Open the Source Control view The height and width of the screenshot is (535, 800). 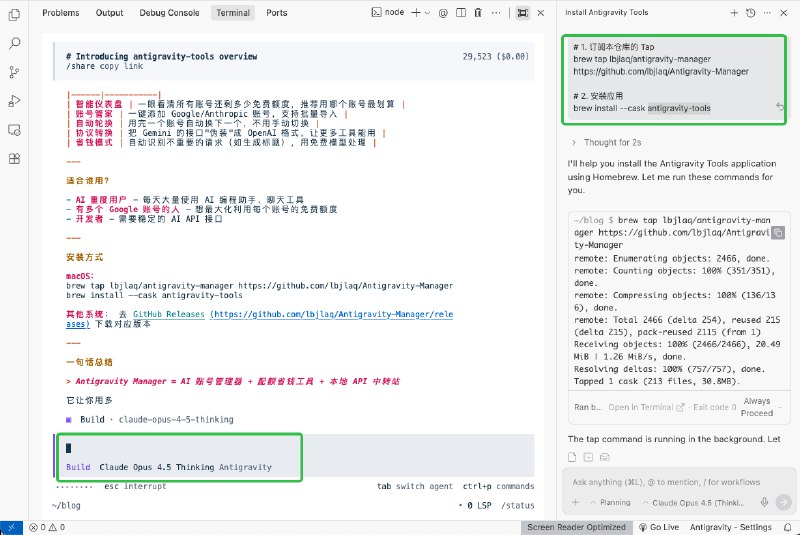(14, 72)
